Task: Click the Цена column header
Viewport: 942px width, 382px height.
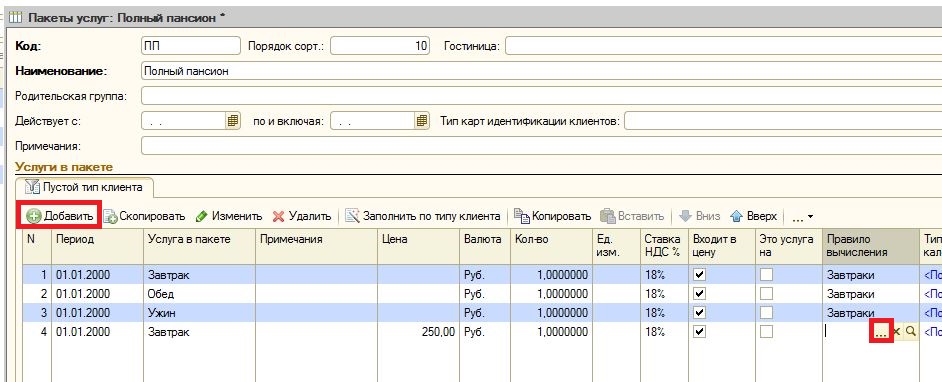Action: tap(418, 246)
